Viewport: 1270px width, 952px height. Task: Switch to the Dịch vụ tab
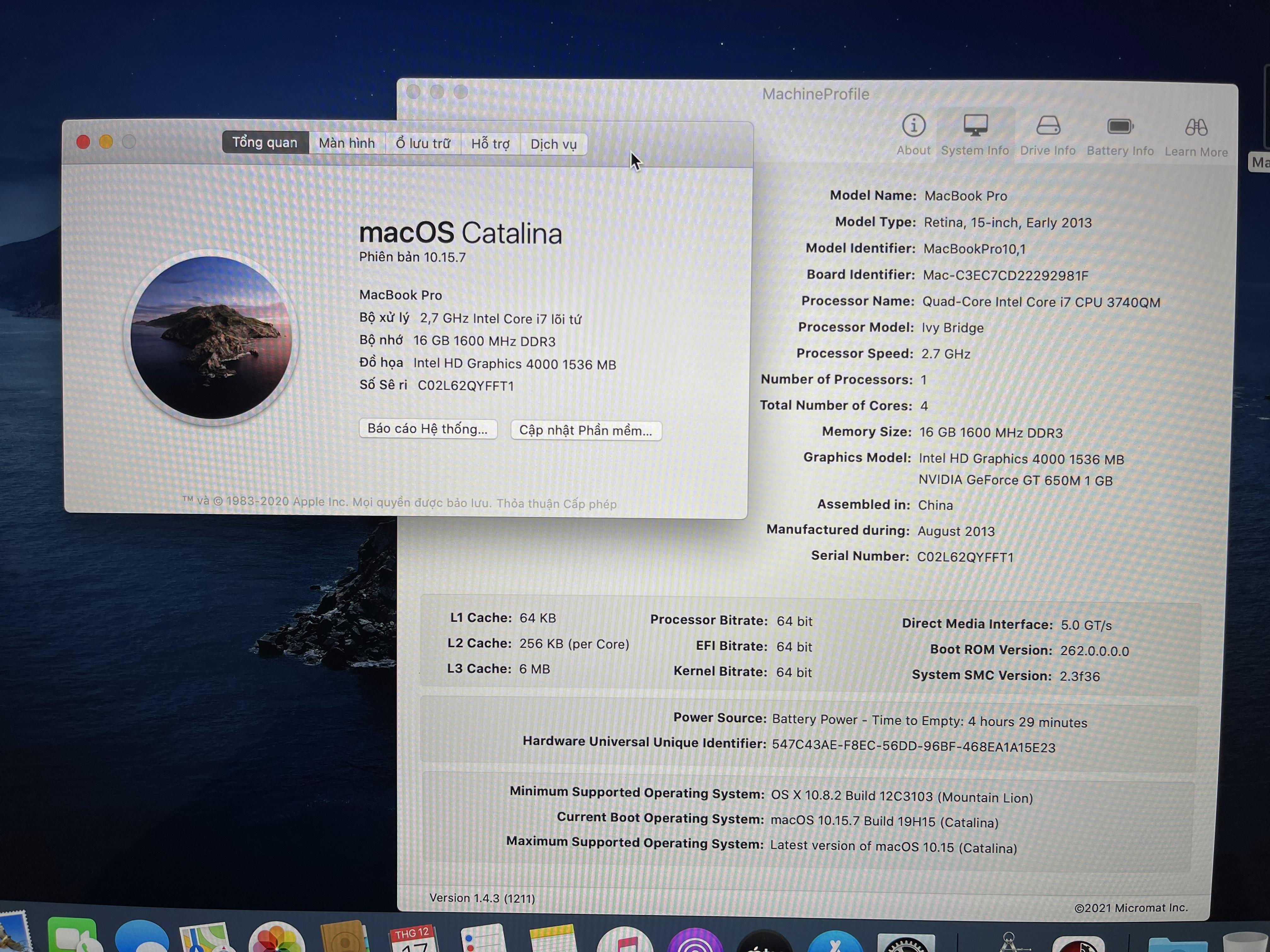553,144
